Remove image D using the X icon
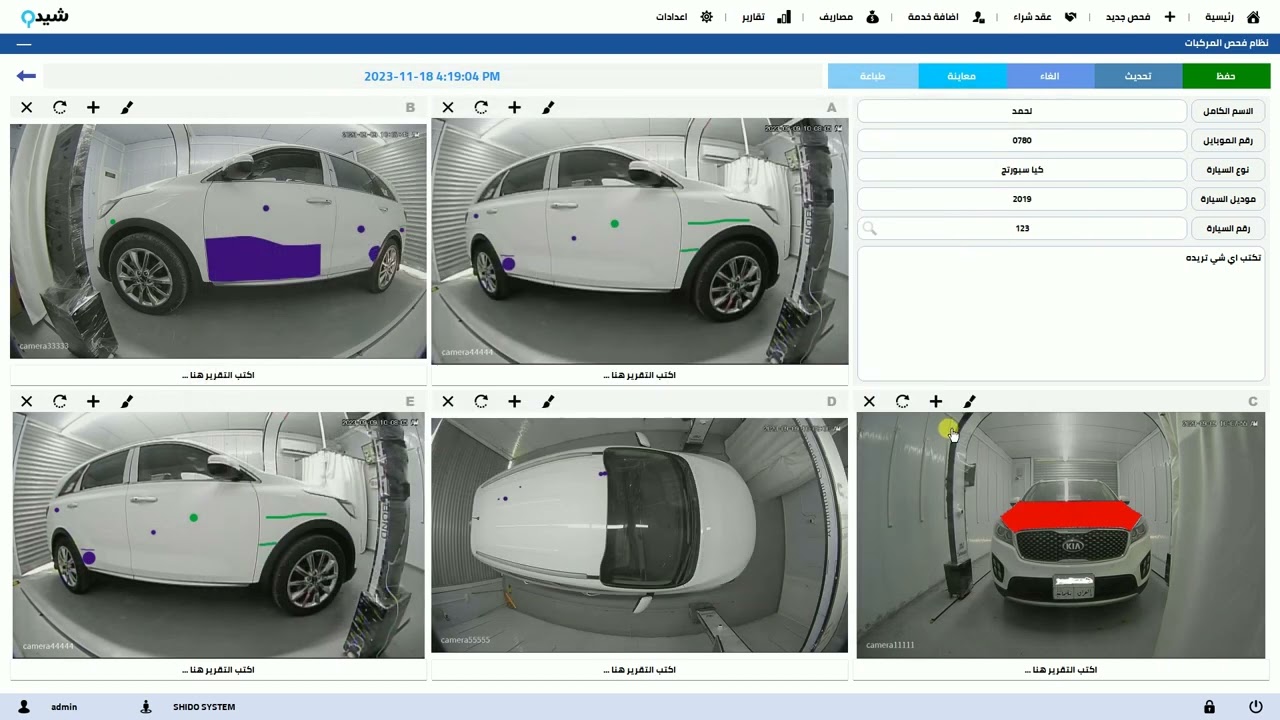Screen dimensions: 1280x720 click(448, 401)
